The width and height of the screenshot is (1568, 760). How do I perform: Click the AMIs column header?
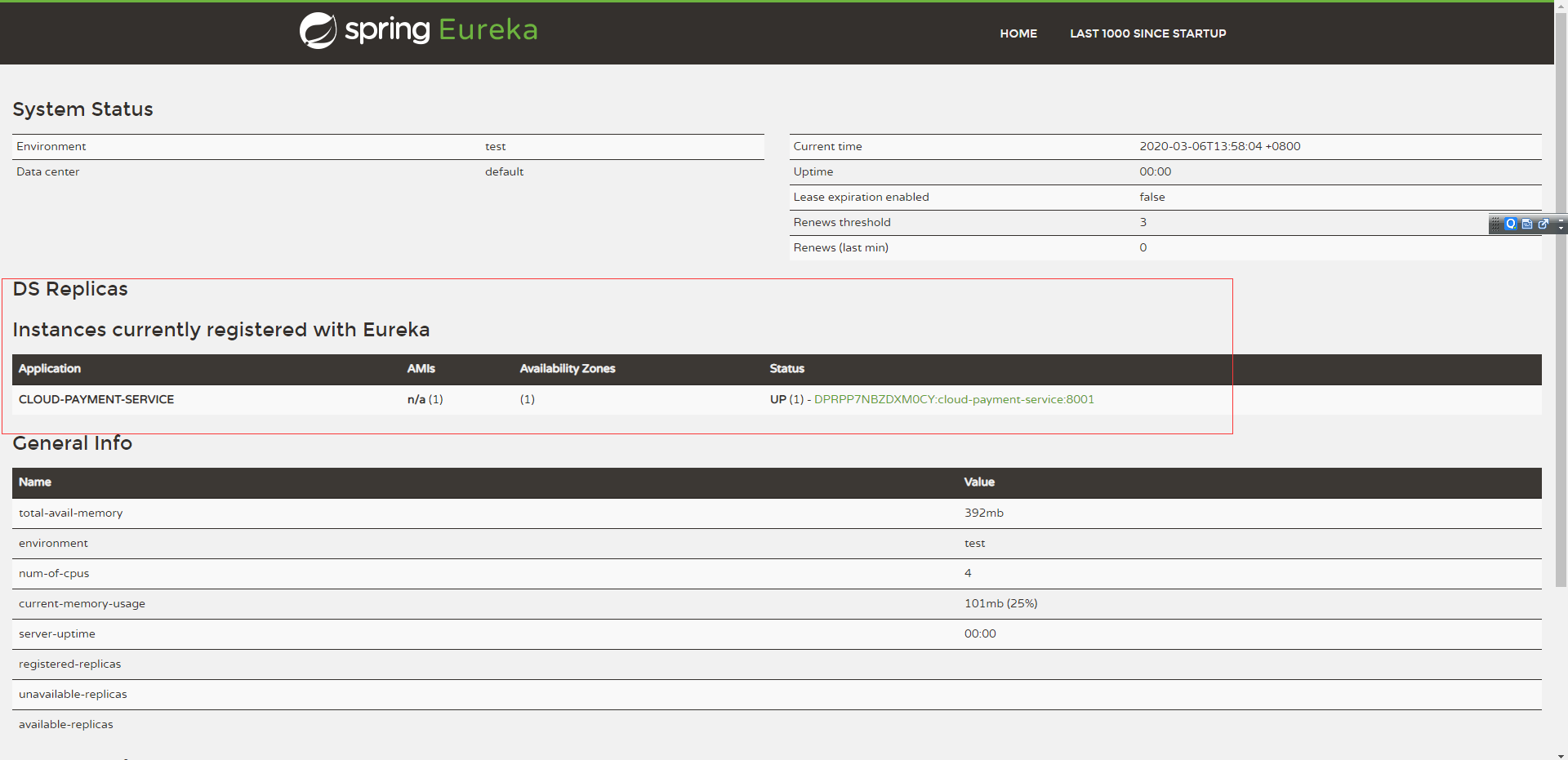pos(421,369)
